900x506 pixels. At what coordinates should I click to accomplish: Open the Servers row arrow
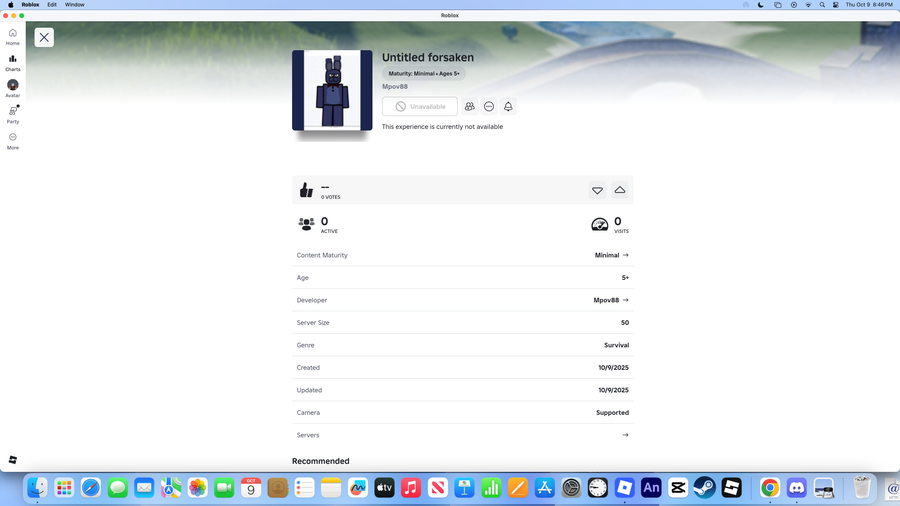coord(626,435)
